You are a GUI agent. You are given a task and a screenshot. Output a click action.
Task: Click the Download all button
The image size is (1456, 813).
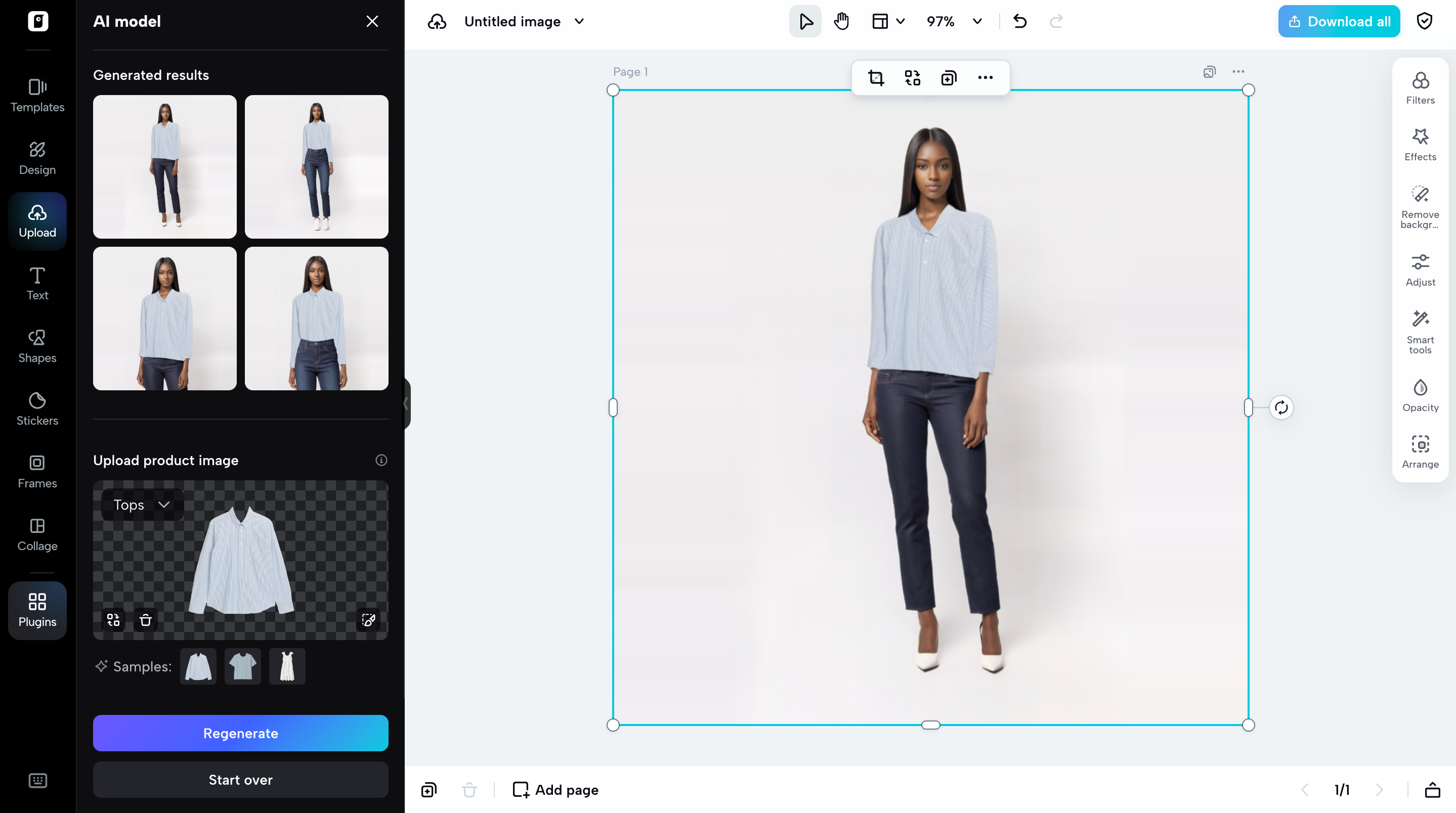[1339, 21]
